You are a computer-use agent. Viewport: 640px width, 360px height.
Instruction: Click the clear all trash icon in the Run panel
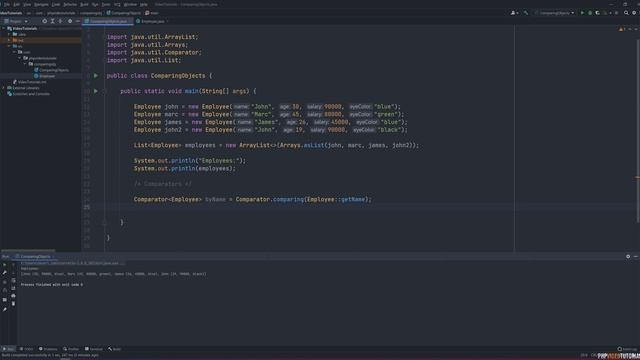point(13,304)
